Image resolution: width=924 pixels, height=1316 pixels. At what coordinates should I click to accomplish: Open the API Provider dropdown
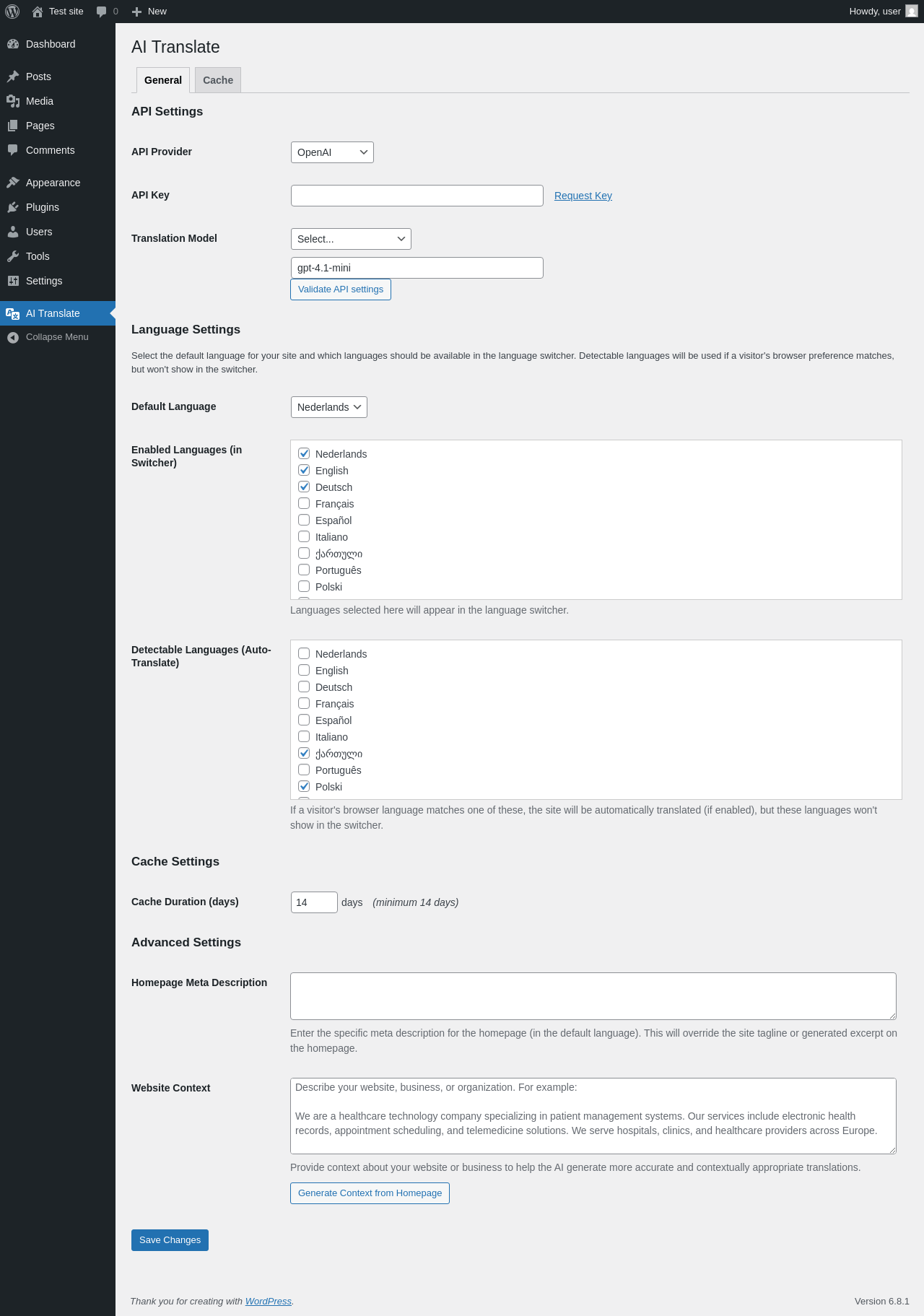click(x=332, y=152)
